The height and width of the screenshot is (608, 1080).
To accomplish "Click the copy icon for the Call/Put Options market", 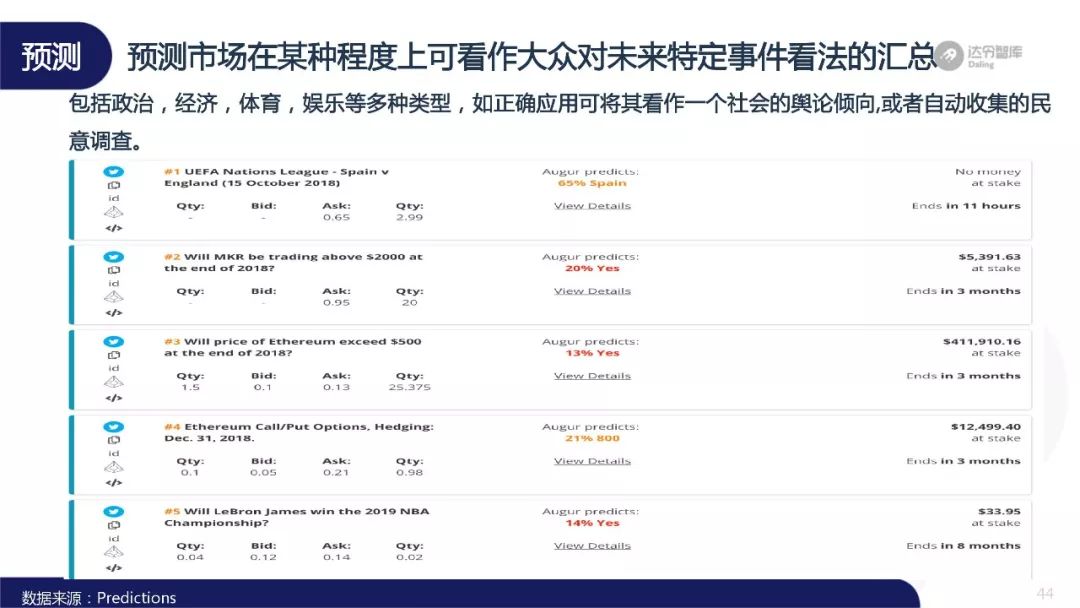I will coord(114,440).
